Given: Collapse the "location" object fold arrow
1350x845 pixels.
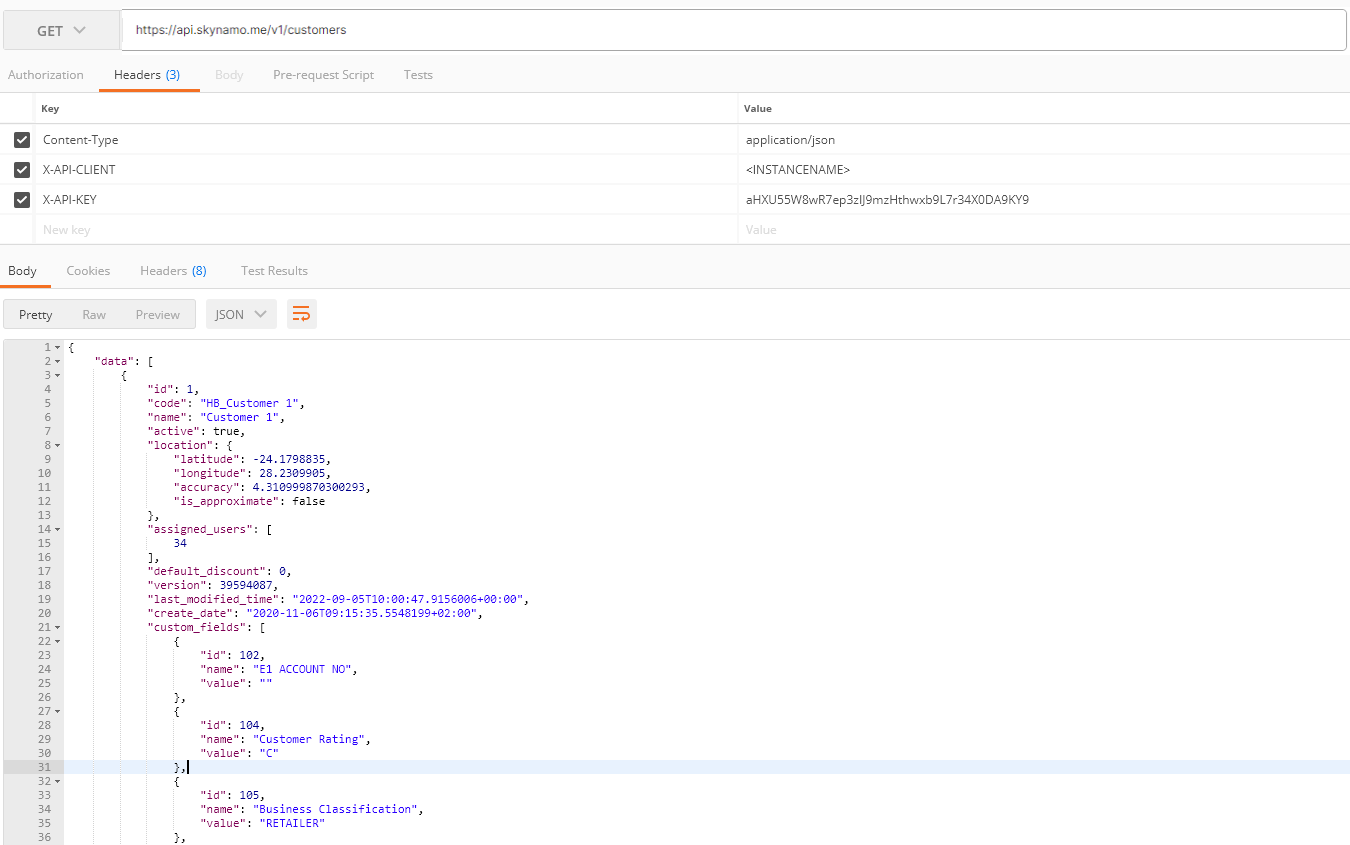Looking at the screenshot, I should click(57, 445).
